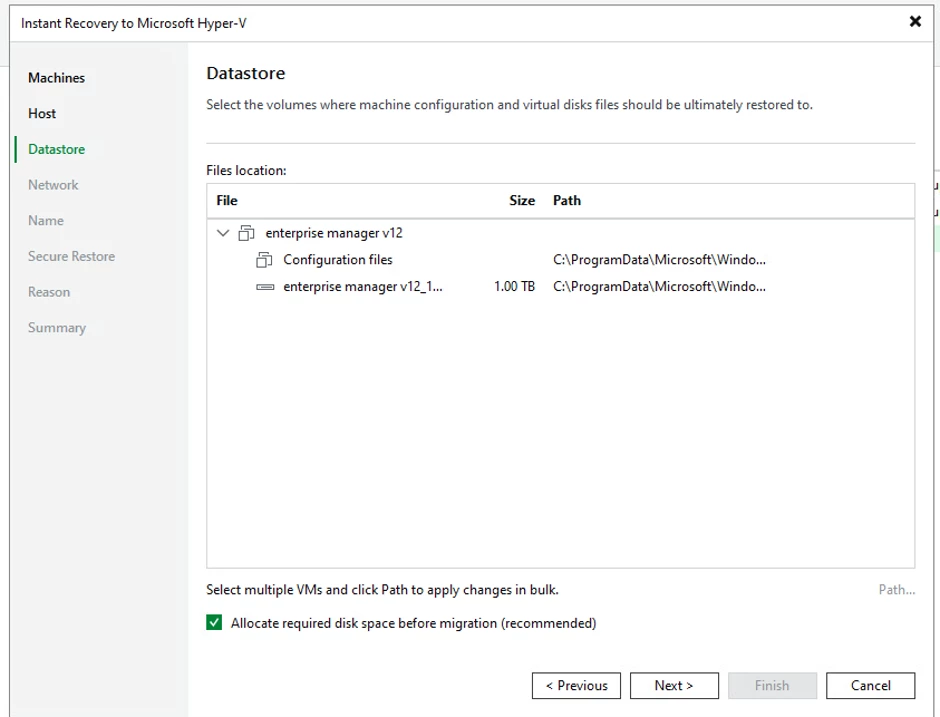Open the Reason step
Image resolution: width=940 pixels, height=717 pixels.
click(49, 292)
